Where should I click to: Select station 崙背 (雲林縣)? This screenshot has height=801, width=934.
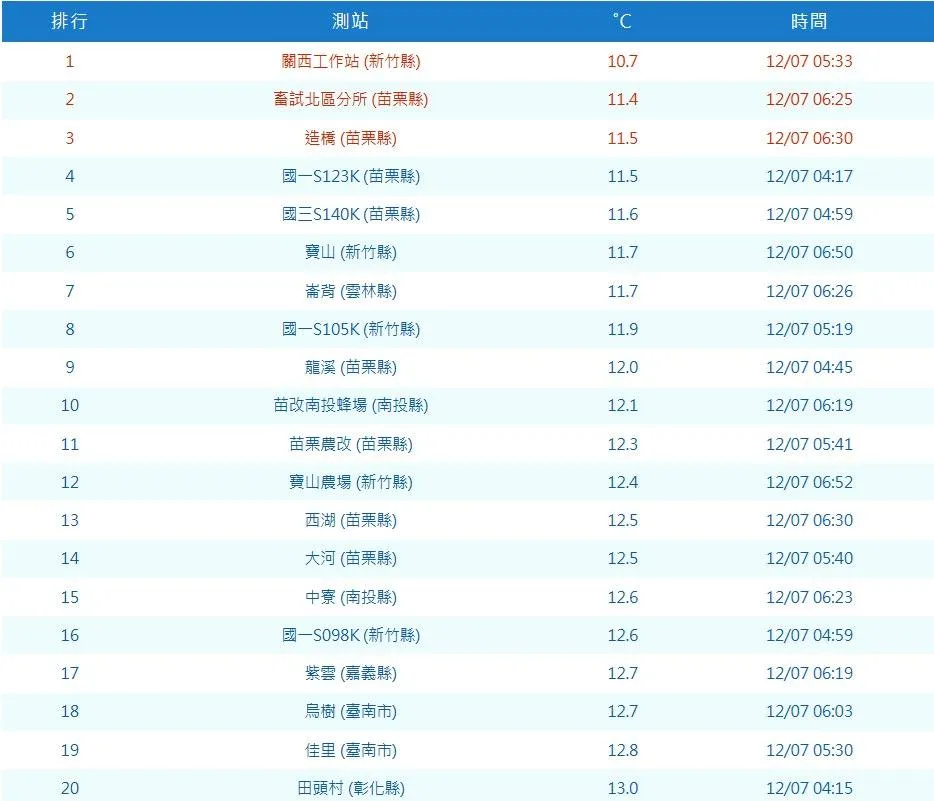tap(351, 291)
